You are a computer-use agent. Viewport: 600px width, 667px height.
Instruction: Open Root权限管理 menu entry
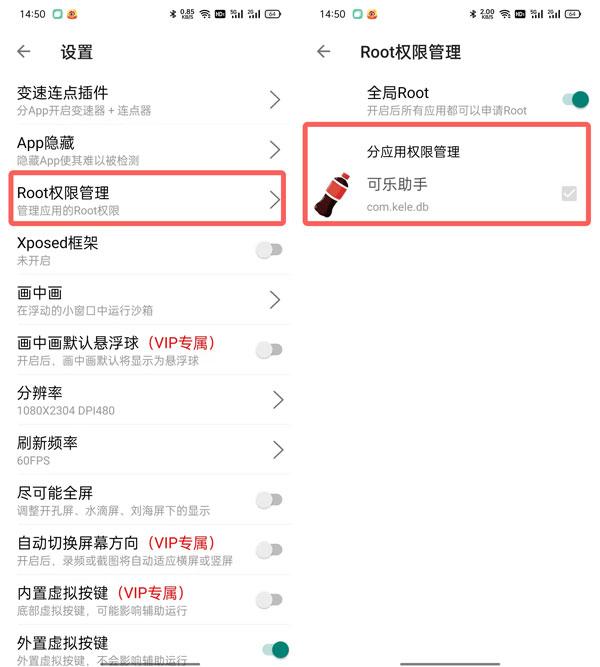click(147, 199)
